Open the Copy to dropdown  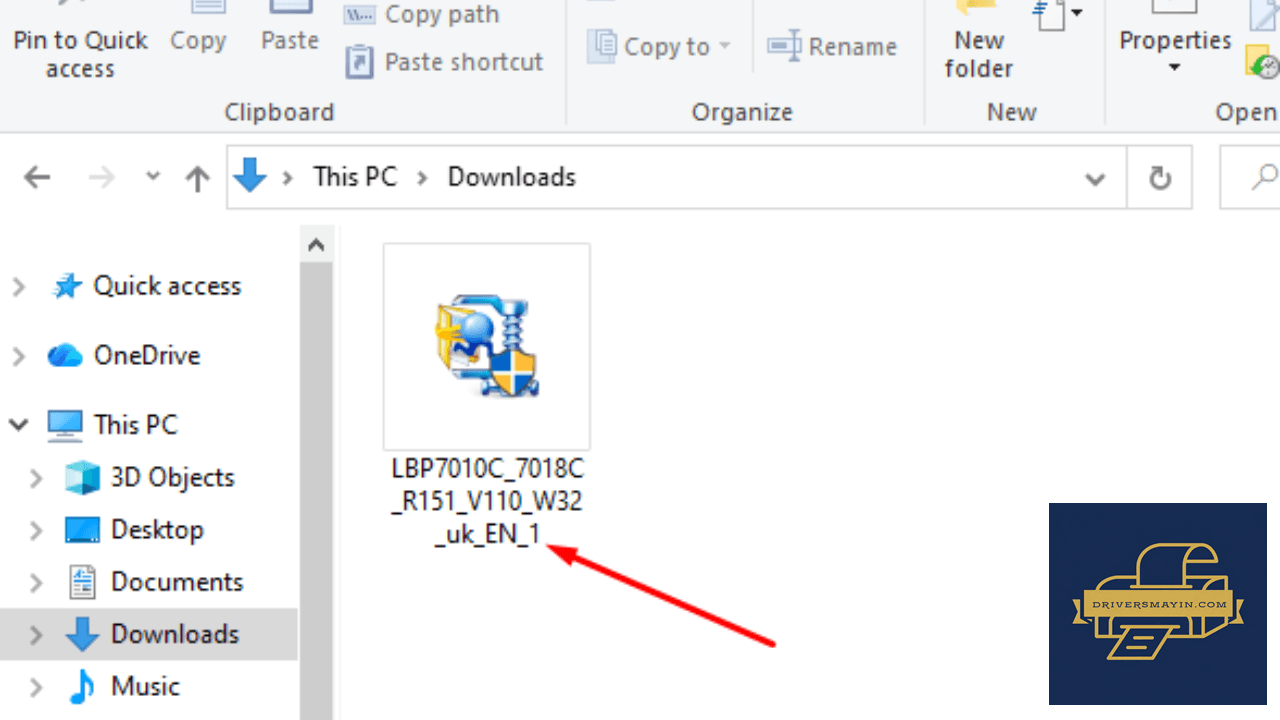660,46
